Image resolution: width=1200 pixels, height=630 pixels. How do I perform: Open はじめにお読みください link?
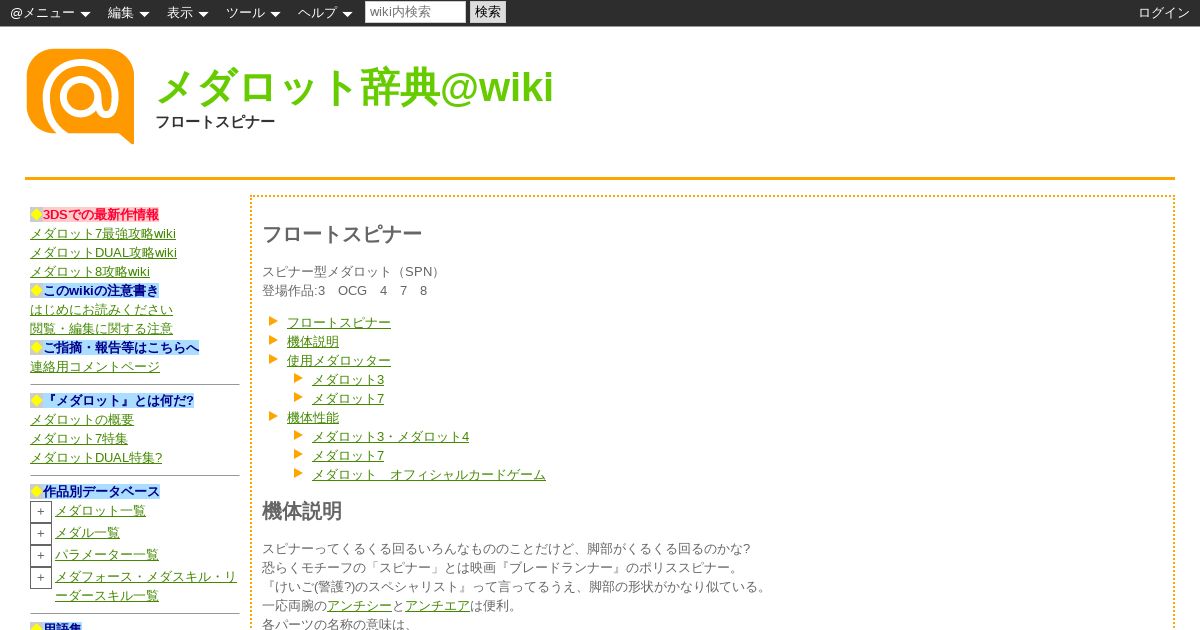tap(101, 310)
